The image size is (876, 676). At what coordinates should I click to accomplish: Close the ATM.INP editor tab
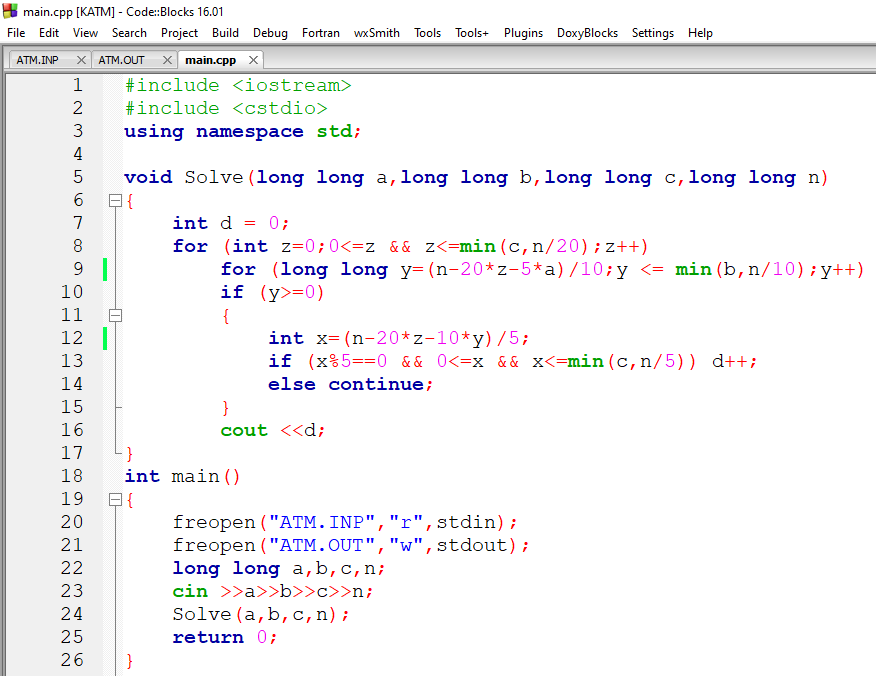click(x=81, y=60)
